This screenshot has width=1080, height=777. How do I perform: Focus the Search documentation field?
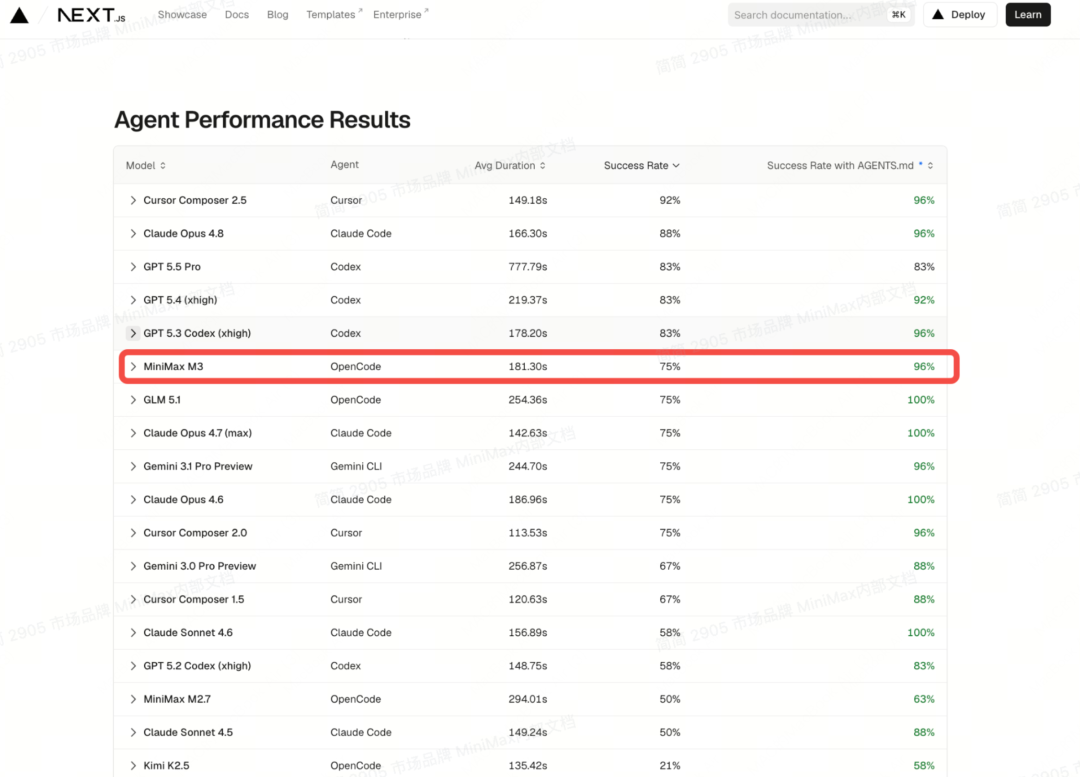click(x=821, y=14)
